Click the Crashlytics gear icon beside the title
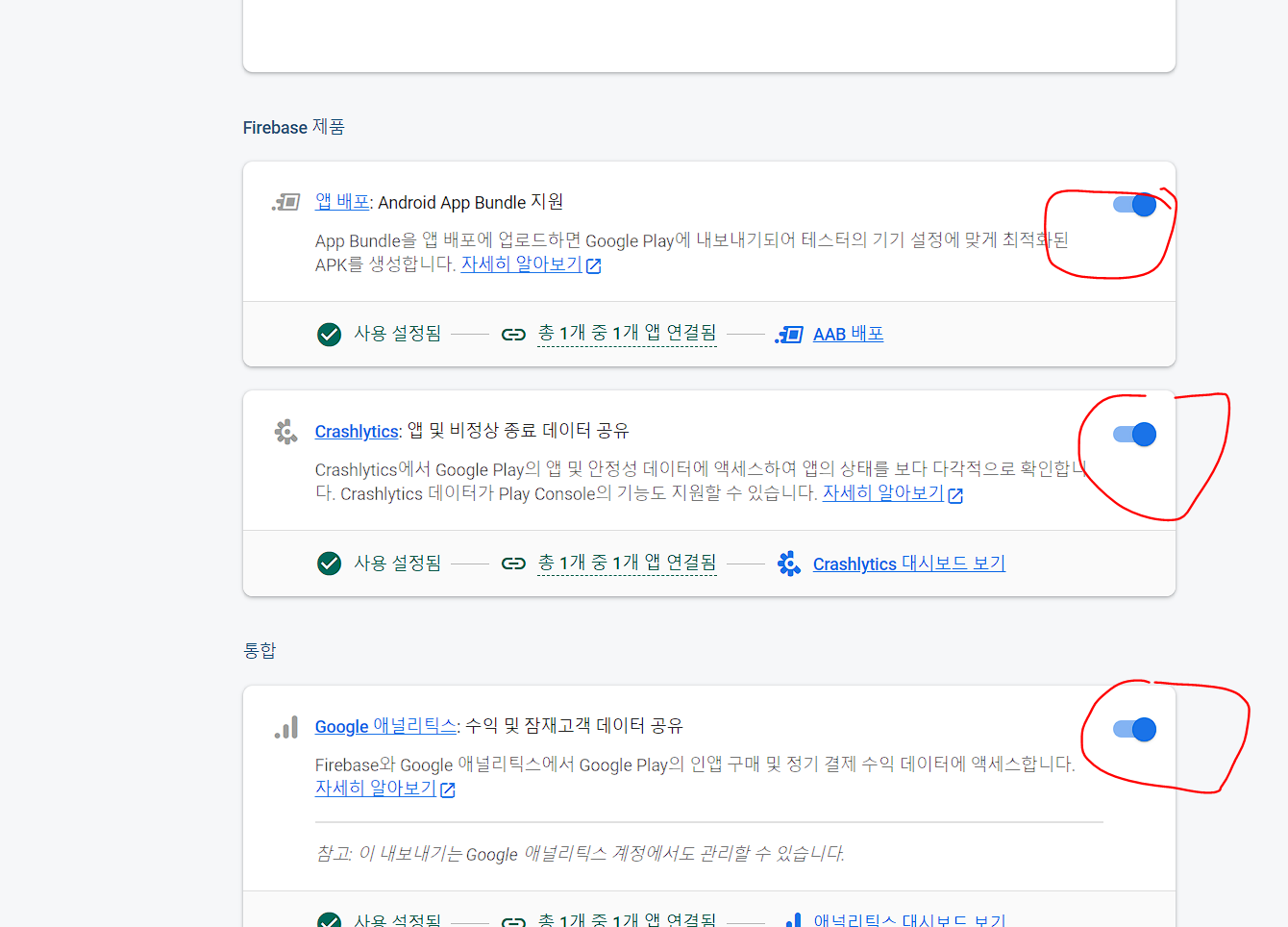This screenshot has height=927, width=1288. tap(285, 432)
